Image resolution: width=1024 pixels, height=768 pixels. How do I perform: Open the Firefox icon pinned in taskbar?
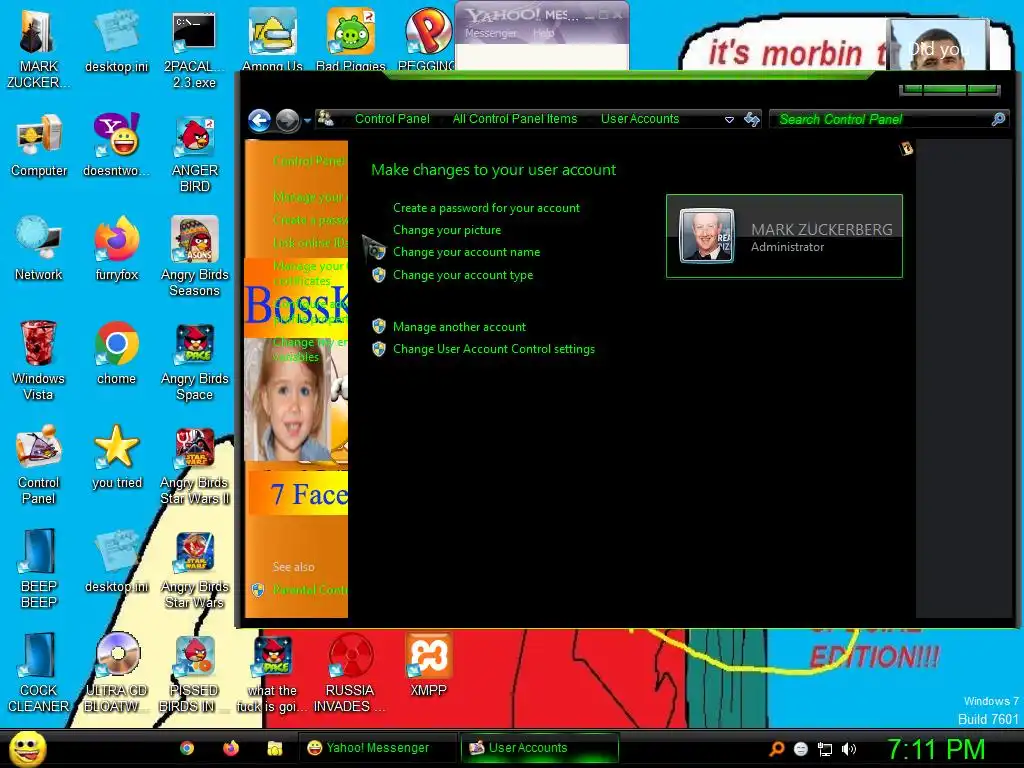tap(231, 748)
